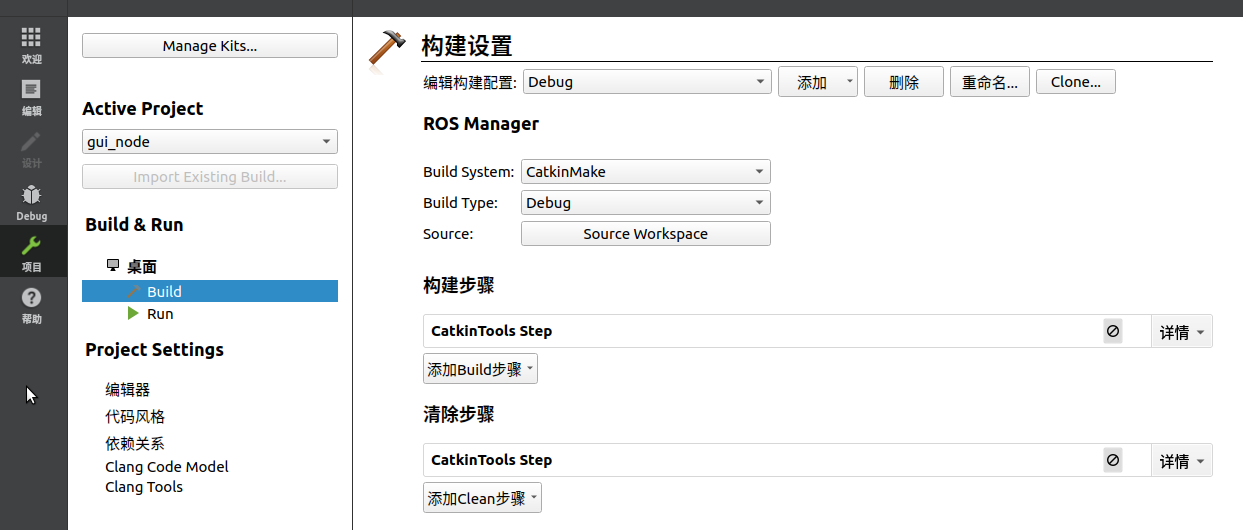Screen dimensions: 1243x530
Task: Click the green Run arrow icon
Action: point(133,313)
